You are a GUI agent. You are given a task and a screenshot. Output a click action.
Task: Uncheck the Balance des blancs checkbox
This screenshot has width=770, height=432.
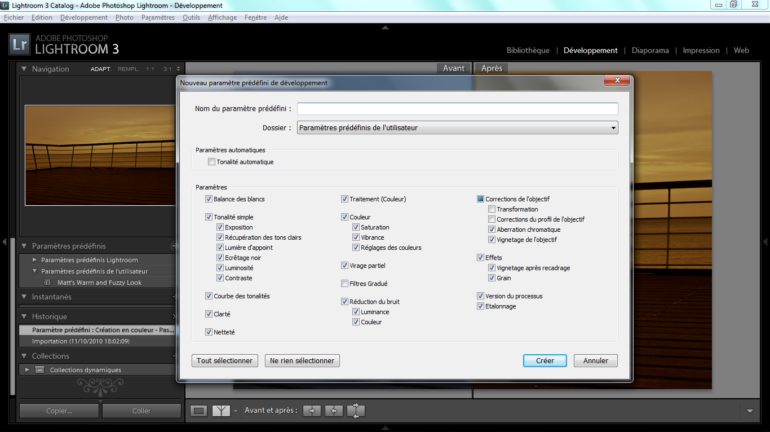[209, 199]
